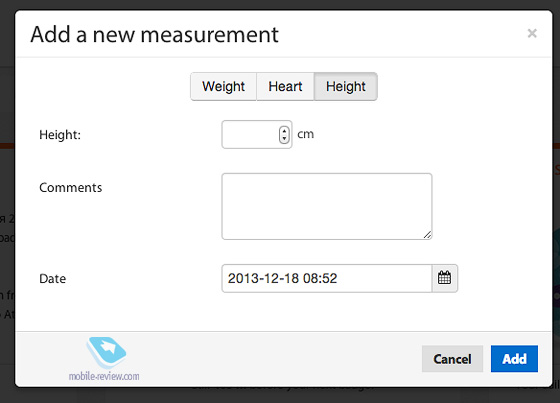Click the Add a new measurement title
Viewport: 560px width, 403px height.
pos(154,35)
